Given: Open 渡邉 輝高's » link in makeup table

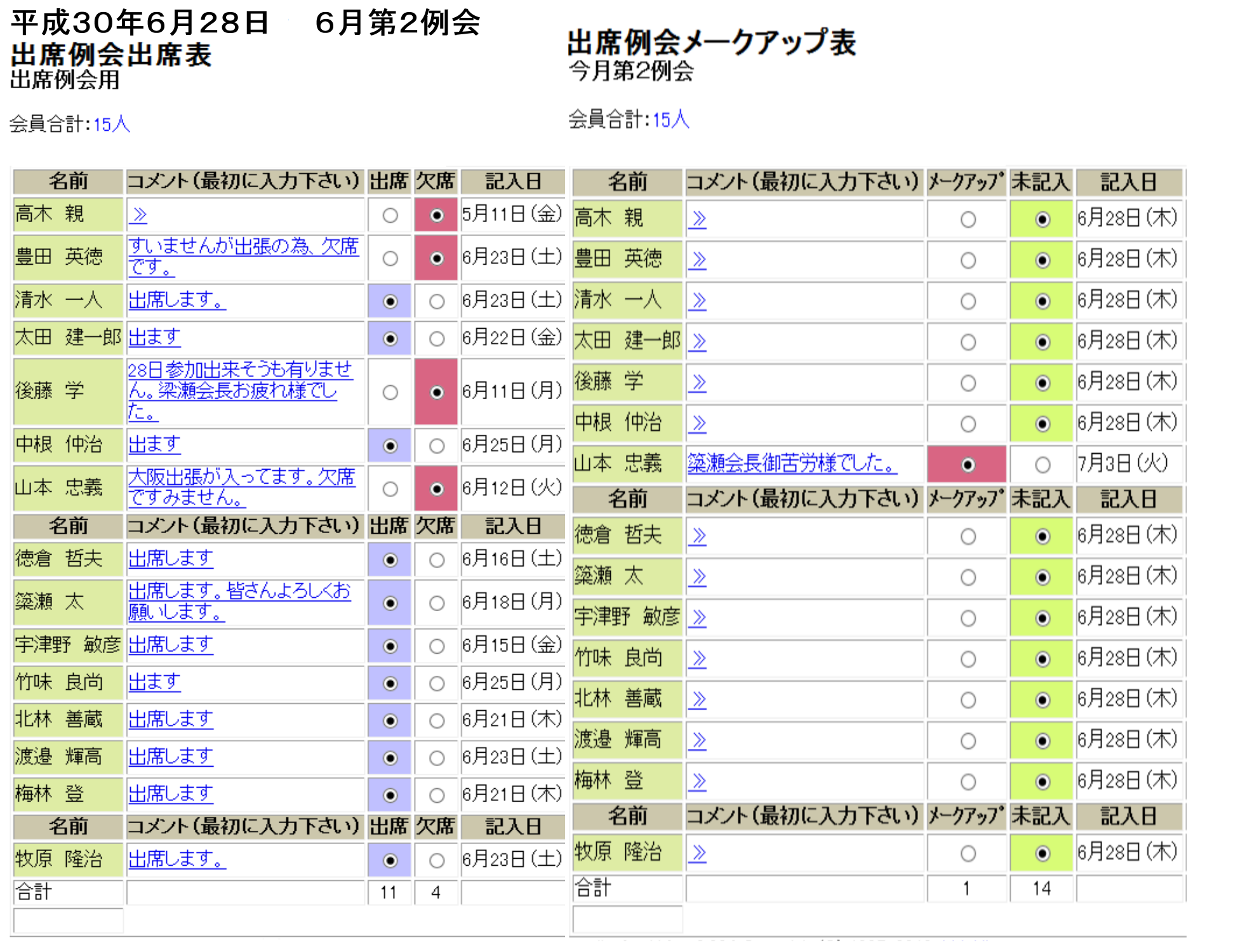Looking at the screenshot, I should pyautogui.click(x=697, y=741).
